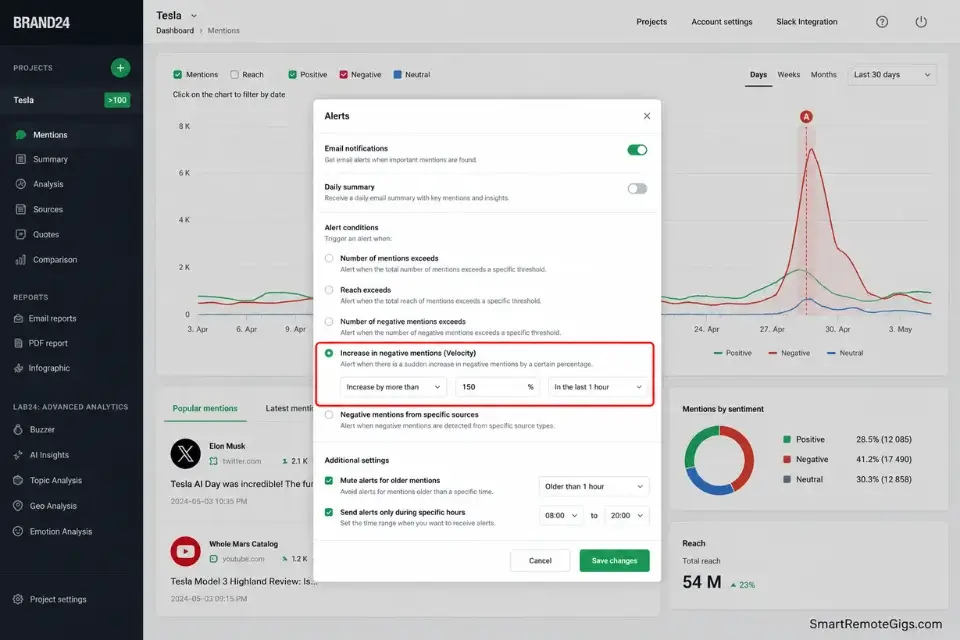
Task: Open the Popular mentions tab
Action: coord(205,408)
